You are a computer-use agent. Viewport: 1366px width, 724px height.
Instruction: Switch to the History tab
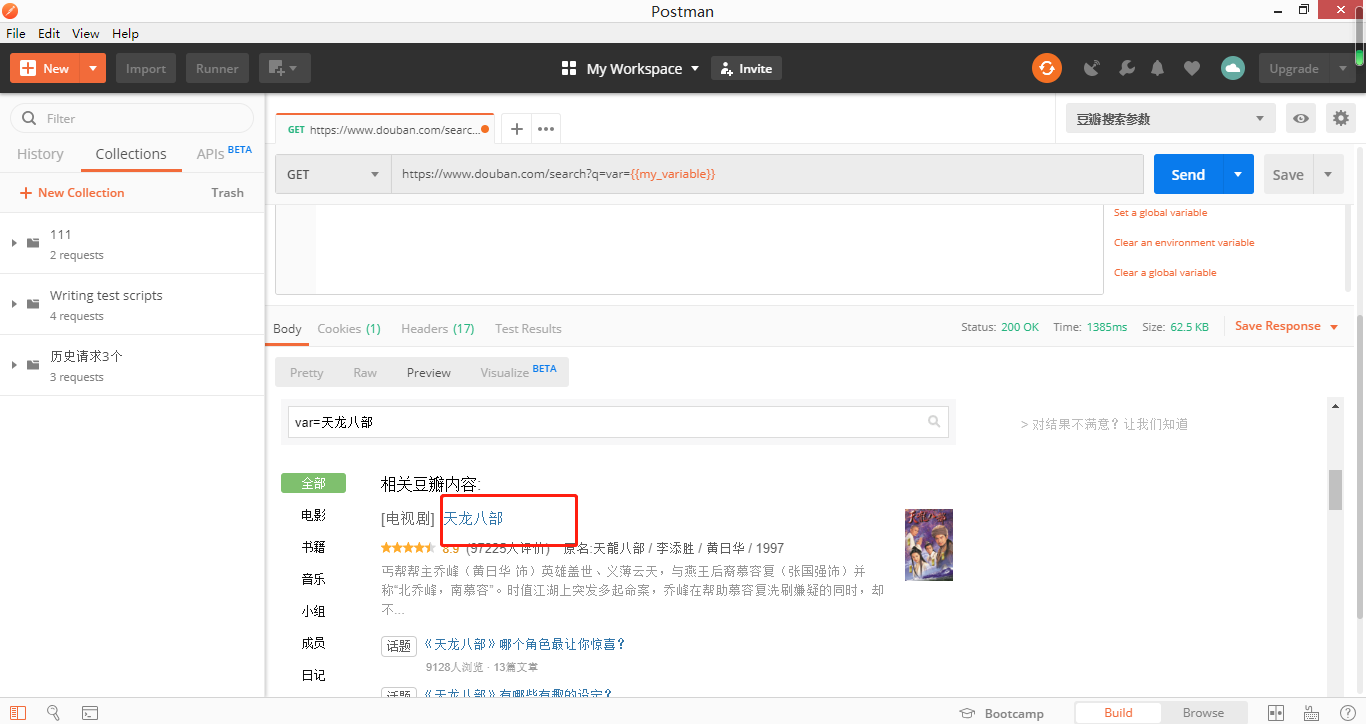tap(40, 154)
